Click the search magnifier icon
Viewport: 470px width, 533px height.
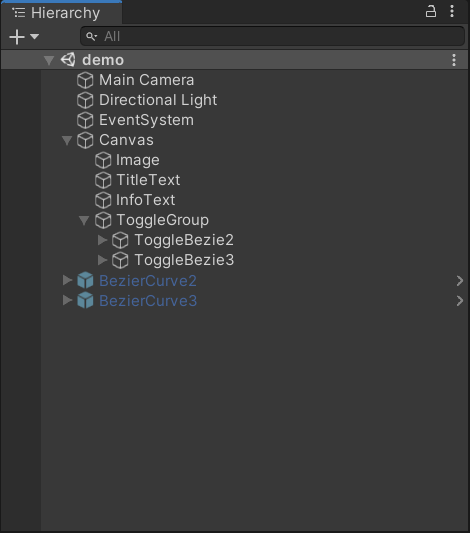(91, 36)
